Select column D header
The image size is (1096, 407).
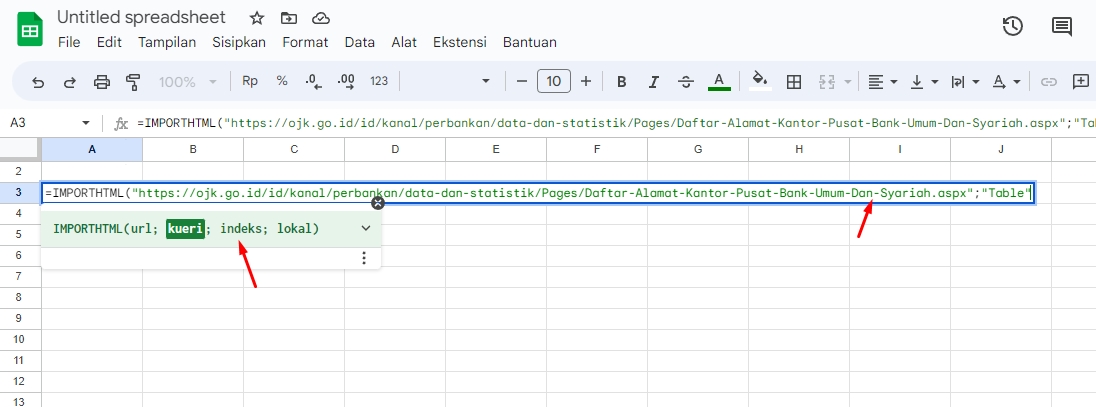pos(395,149)
